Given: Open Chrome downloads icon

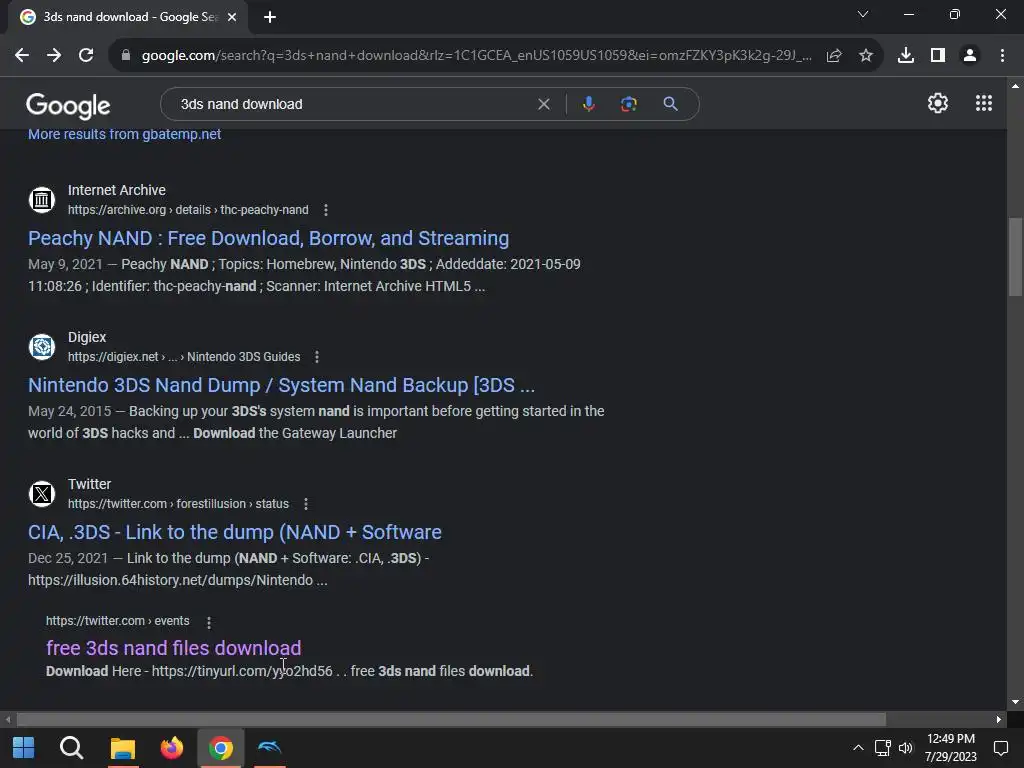Looking at the screenshot, I should pos(906,56).
